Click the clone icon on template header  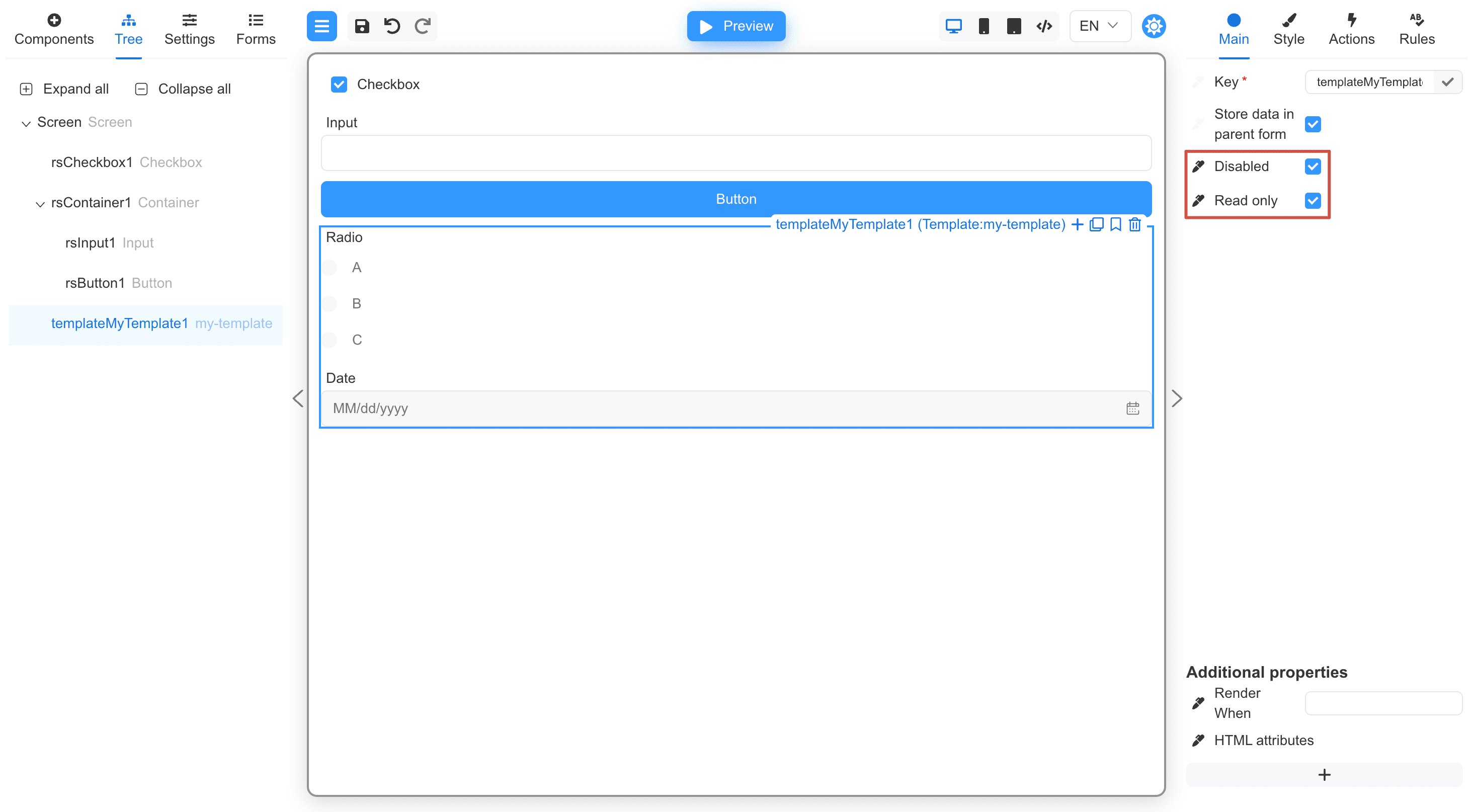(x=1096, y=224)
